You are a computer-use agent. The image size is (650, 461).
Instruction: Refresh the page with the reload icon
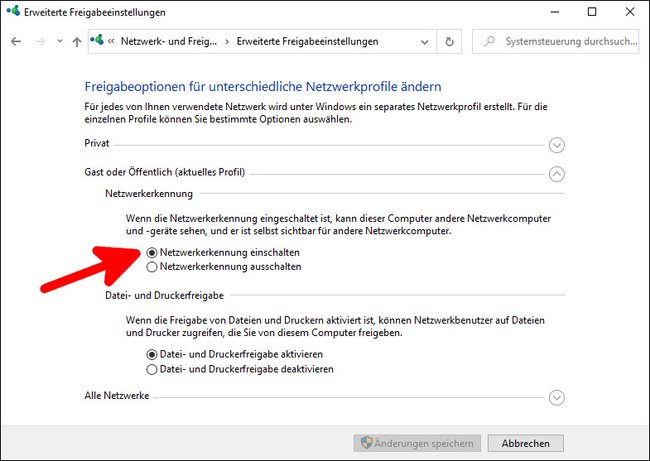(449, 41)
